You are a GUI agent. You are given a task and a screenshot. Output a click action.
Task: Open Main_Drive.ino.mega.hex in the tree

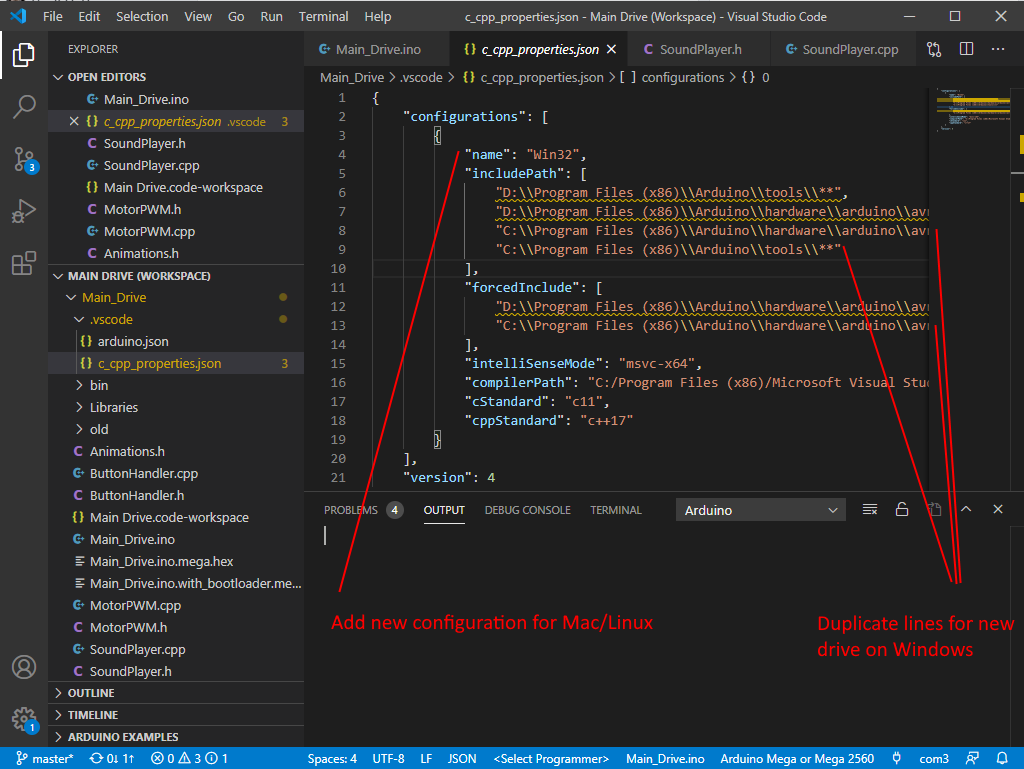click(x=176, y=561)
